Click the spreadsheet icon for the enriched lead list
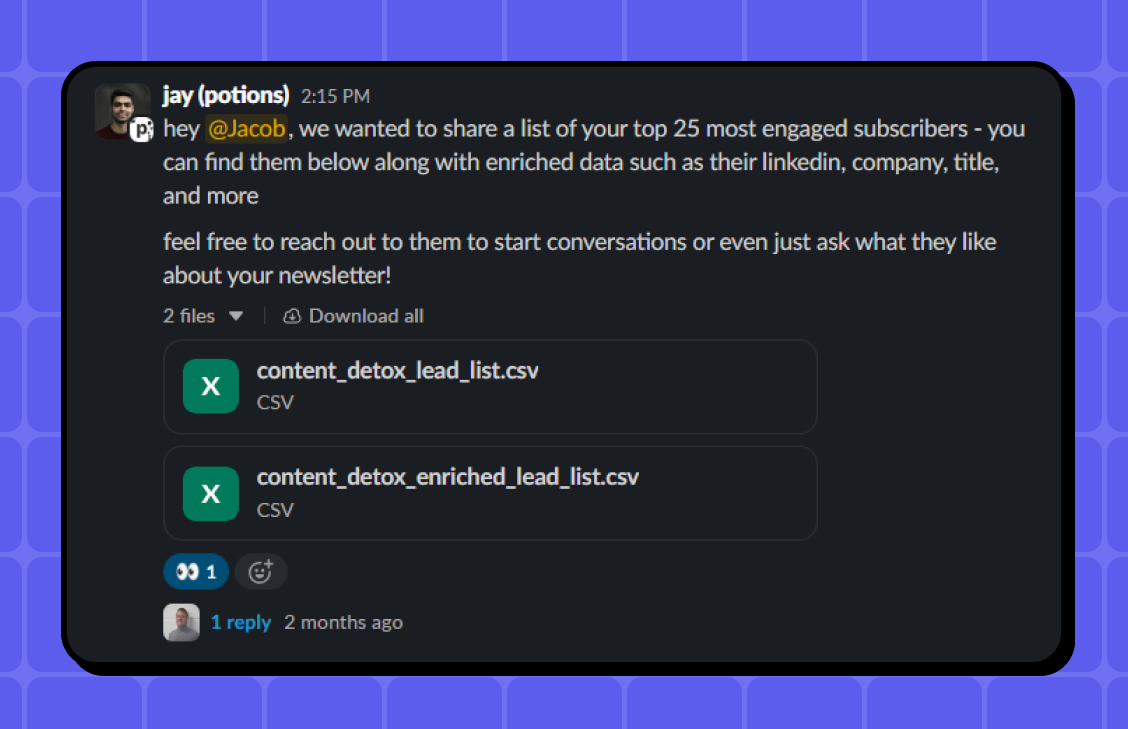1128x729 pixels. pos(210,493)
